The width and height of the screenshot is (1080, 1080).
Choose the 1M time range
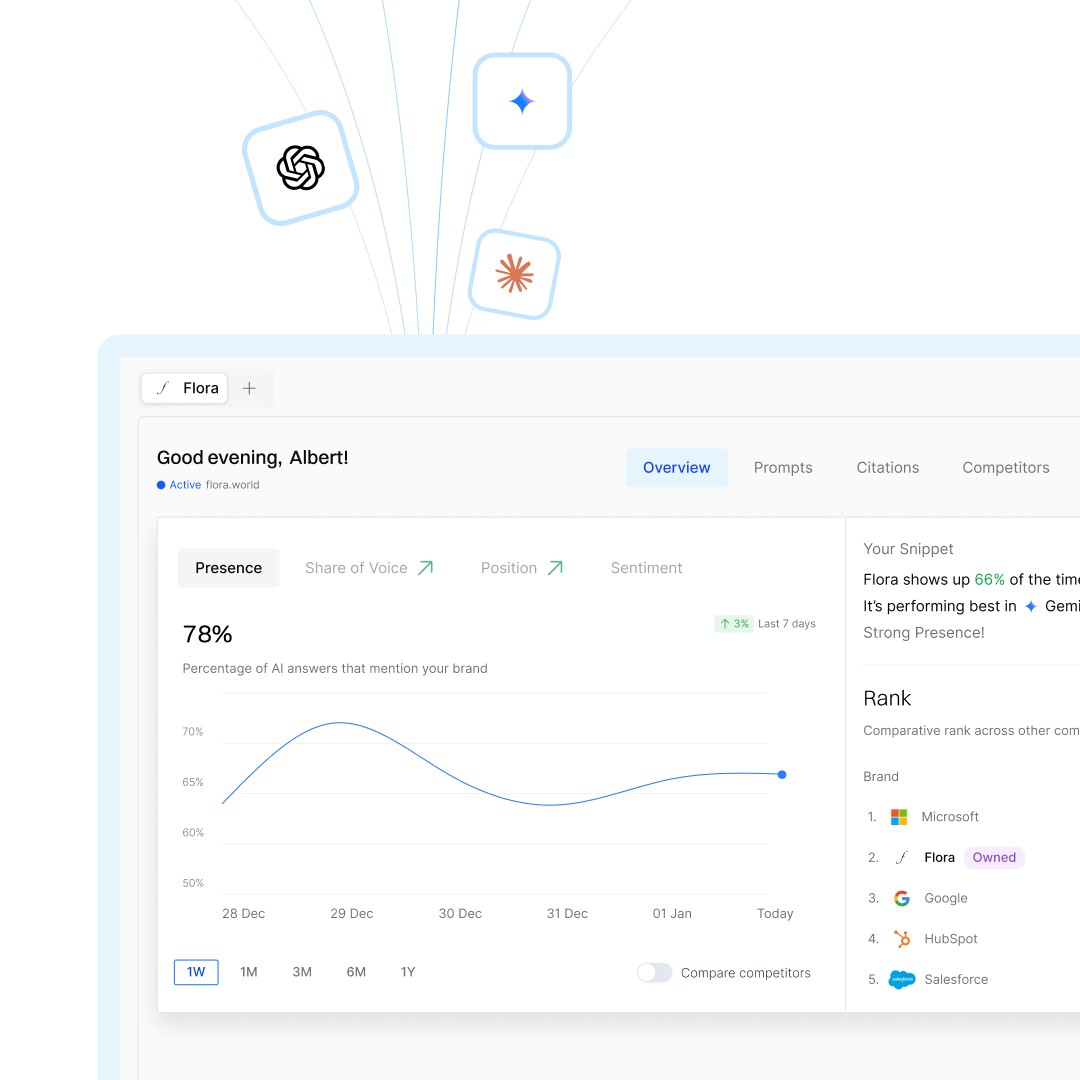pos(249,972)
